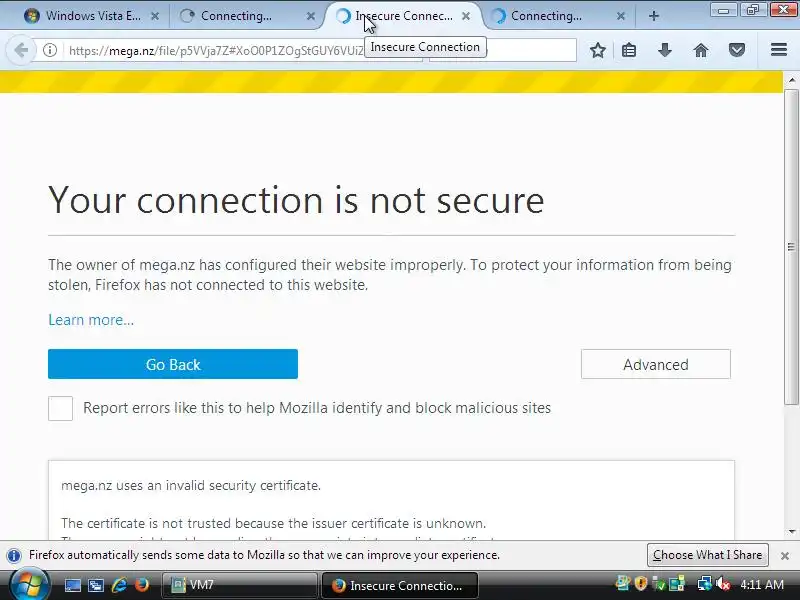Open a new tab with the plus button
This screenshot has height=600, width=800.
pos(654,16)
